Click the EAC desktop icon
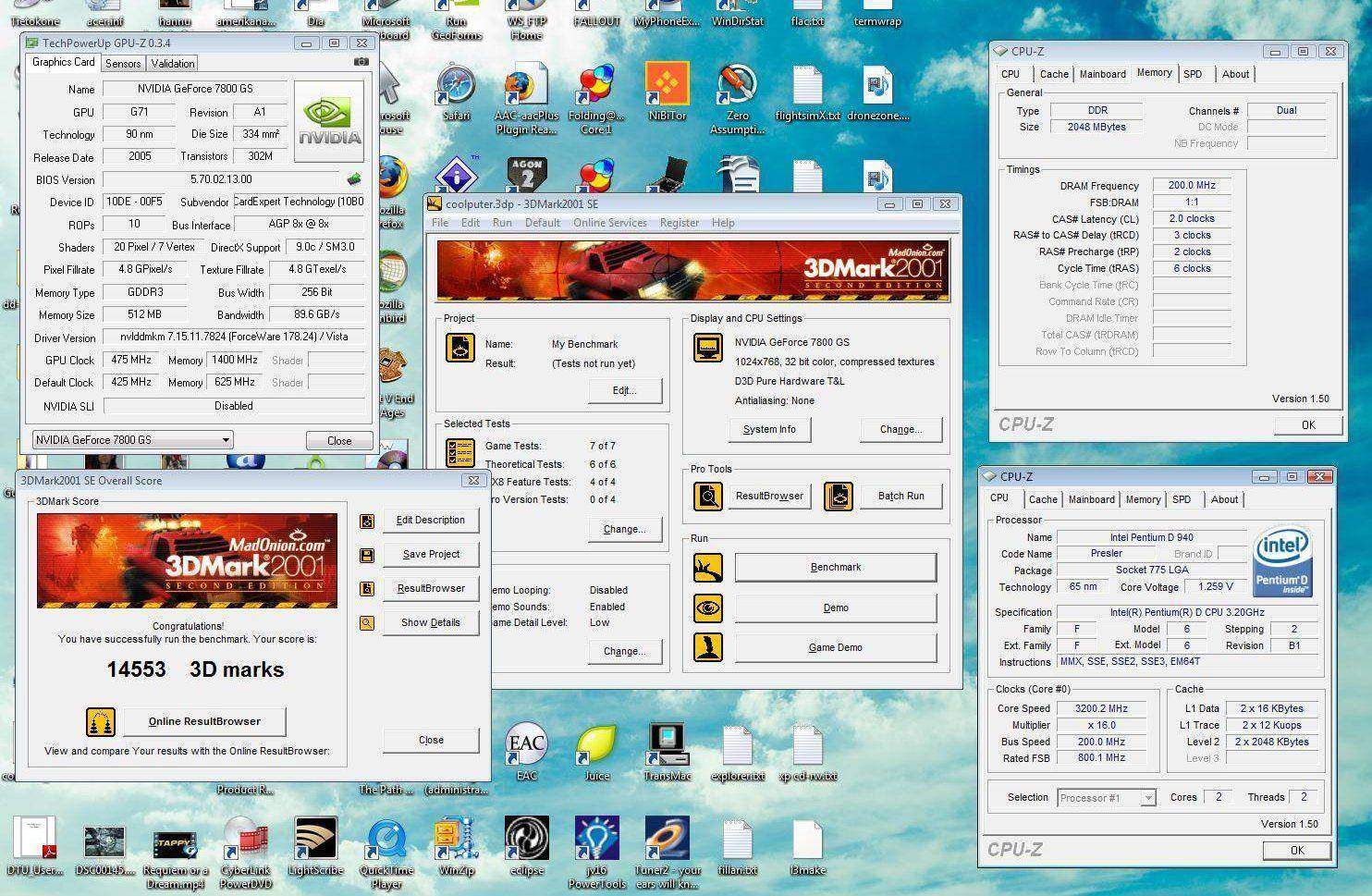 pyautogui.click(x=526, y=752)
